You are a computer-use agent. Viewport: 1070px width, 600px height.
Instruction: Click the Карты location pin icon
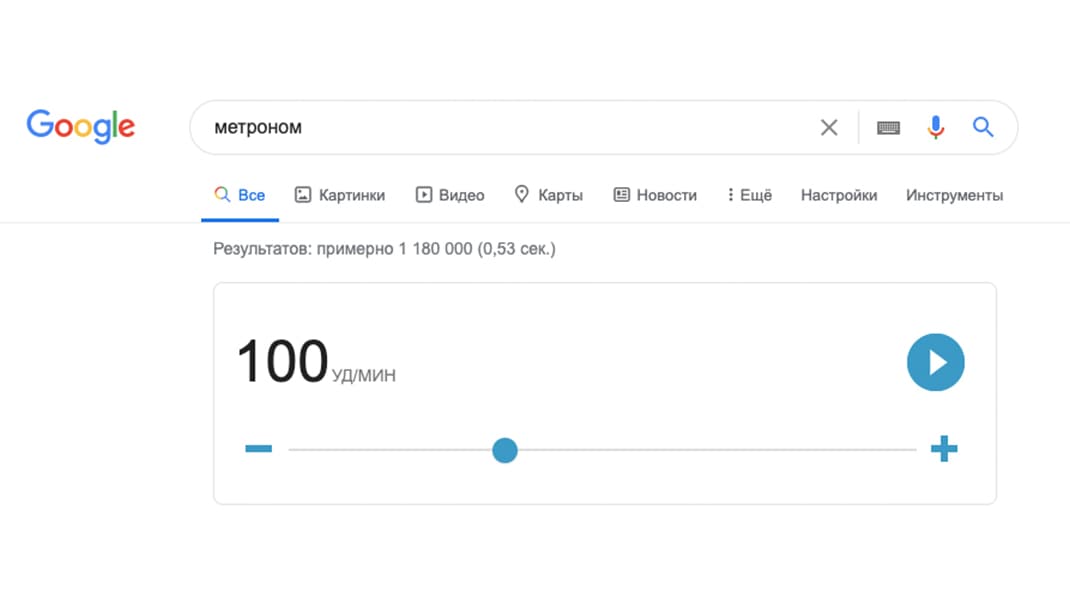pyautogui.click(x=522, y=194)
